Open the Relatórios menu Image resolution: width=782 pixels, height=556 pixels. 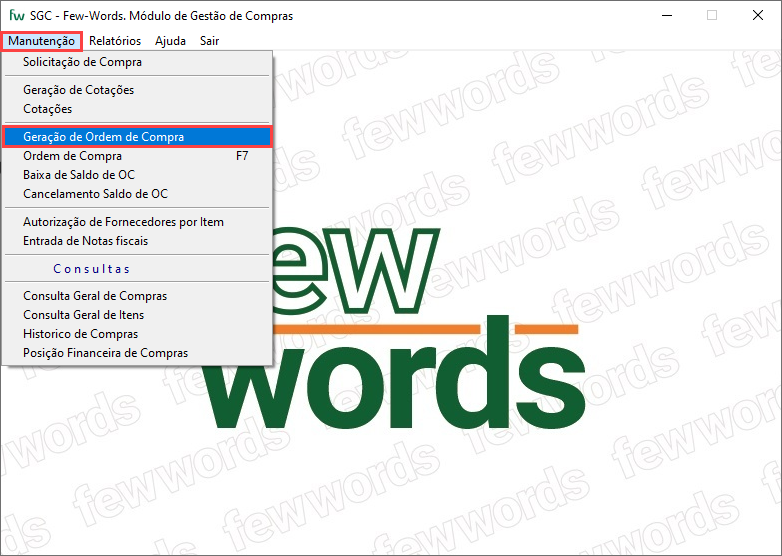pos(115,41)
